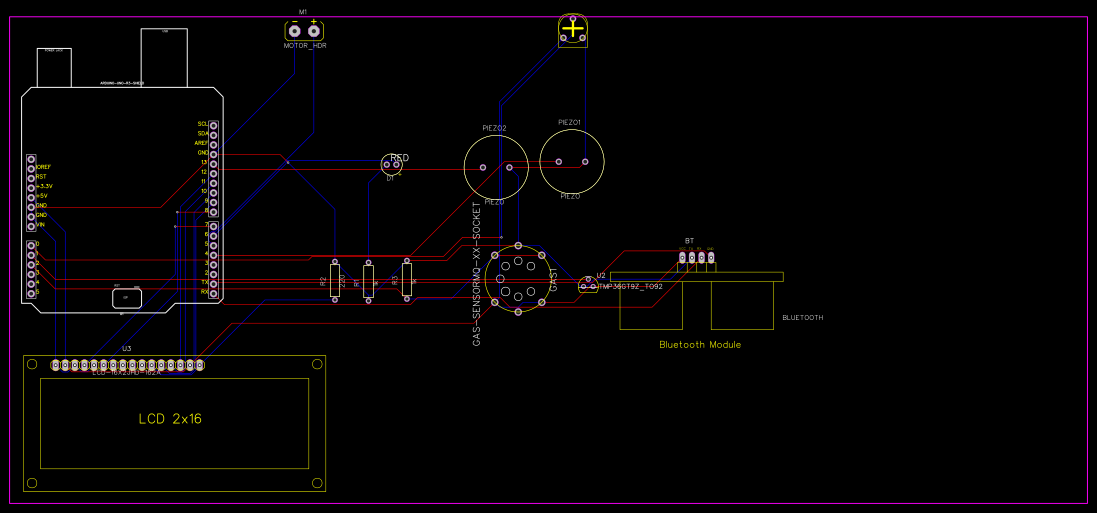Click the U3 designator above LCD

(x=127, y=349)
